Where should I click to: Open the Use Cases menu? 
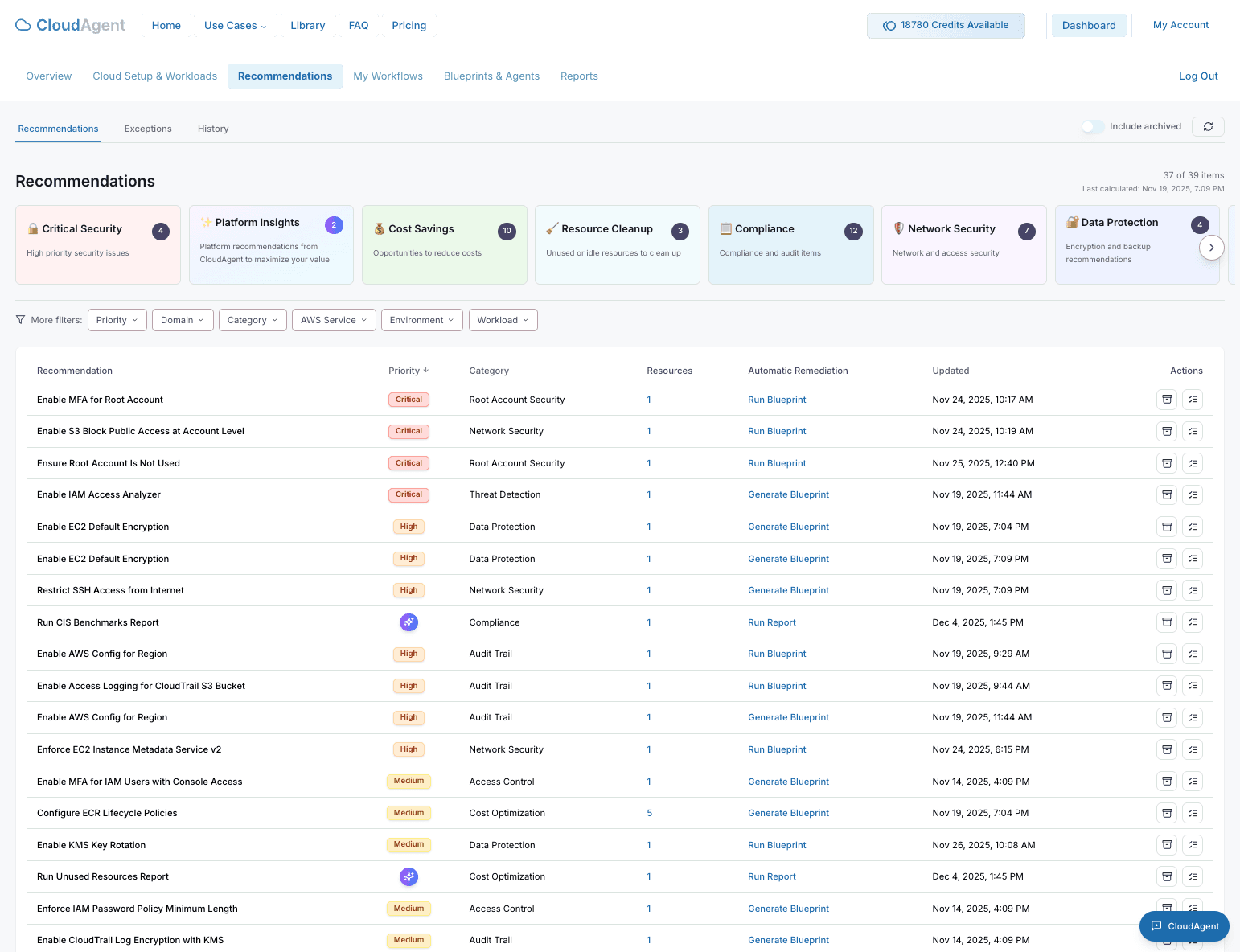(x=235, y=25)
